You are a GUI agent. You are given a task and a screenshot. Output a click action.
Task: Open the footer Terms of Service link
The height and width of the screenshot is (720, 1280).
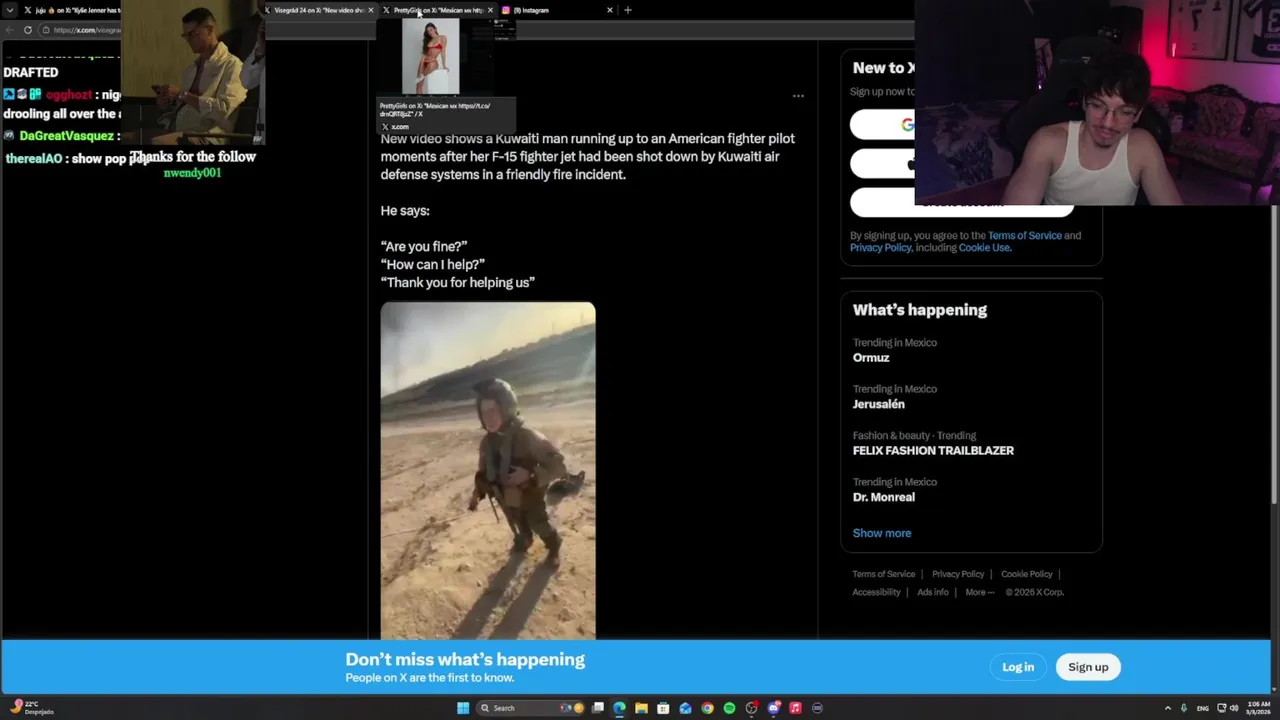pos(883,574)
